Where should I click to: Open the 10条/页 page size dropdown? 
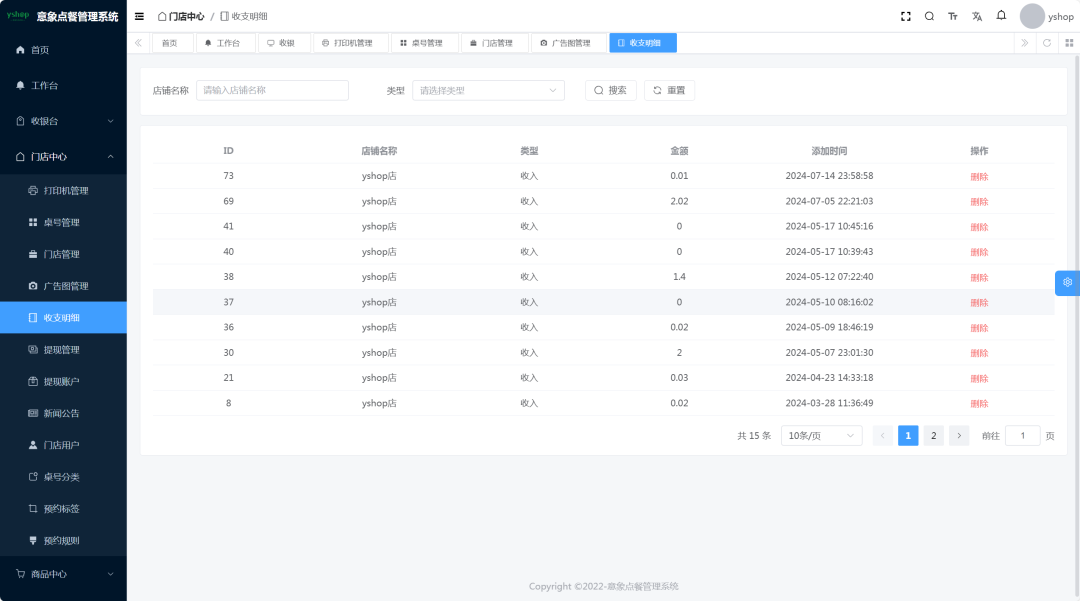tap(821, 436)
